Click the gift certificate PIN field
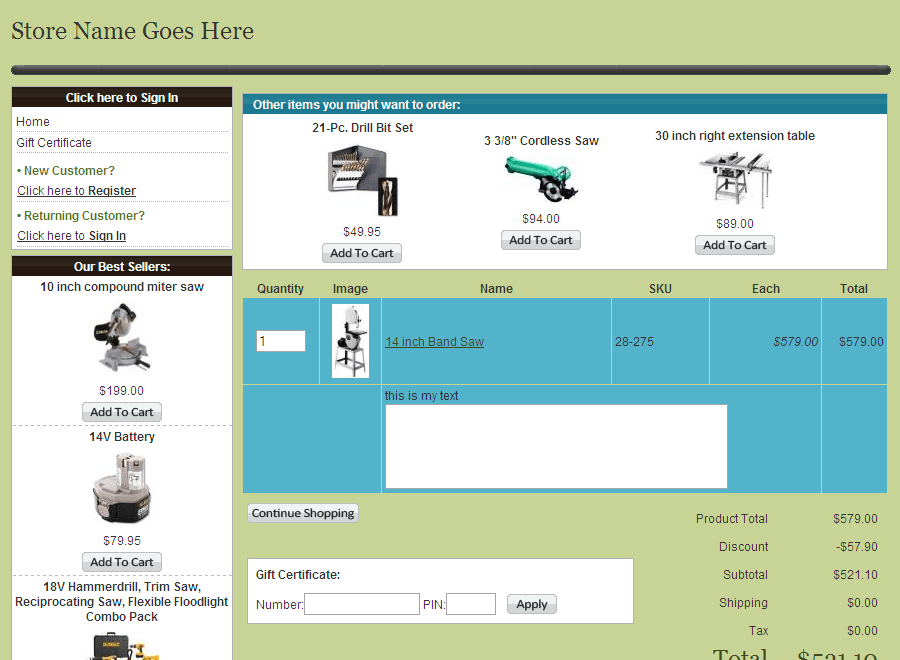 (x=471, y=604)
